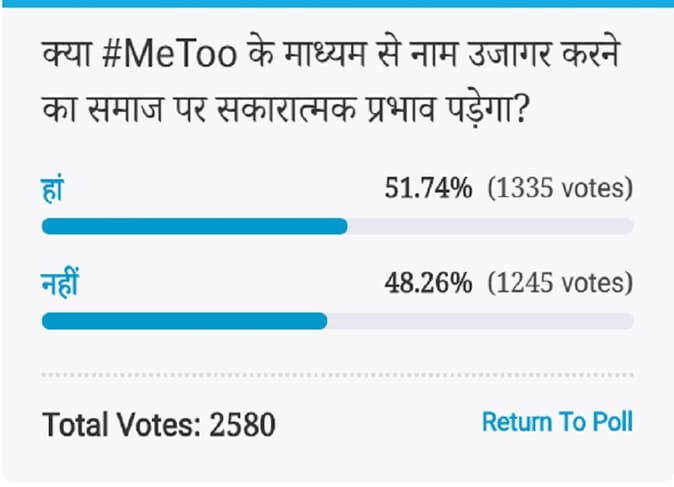Image resolution: width=674 pixels, height=487 pixels.
Task: Click the blue header strip at top
Action: point(337,3)
